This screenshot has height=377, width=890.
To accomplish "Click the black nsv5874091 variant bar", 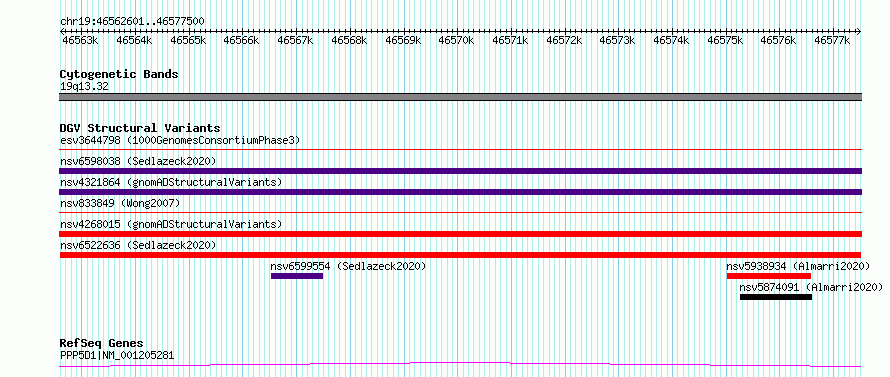I will 775,297.
